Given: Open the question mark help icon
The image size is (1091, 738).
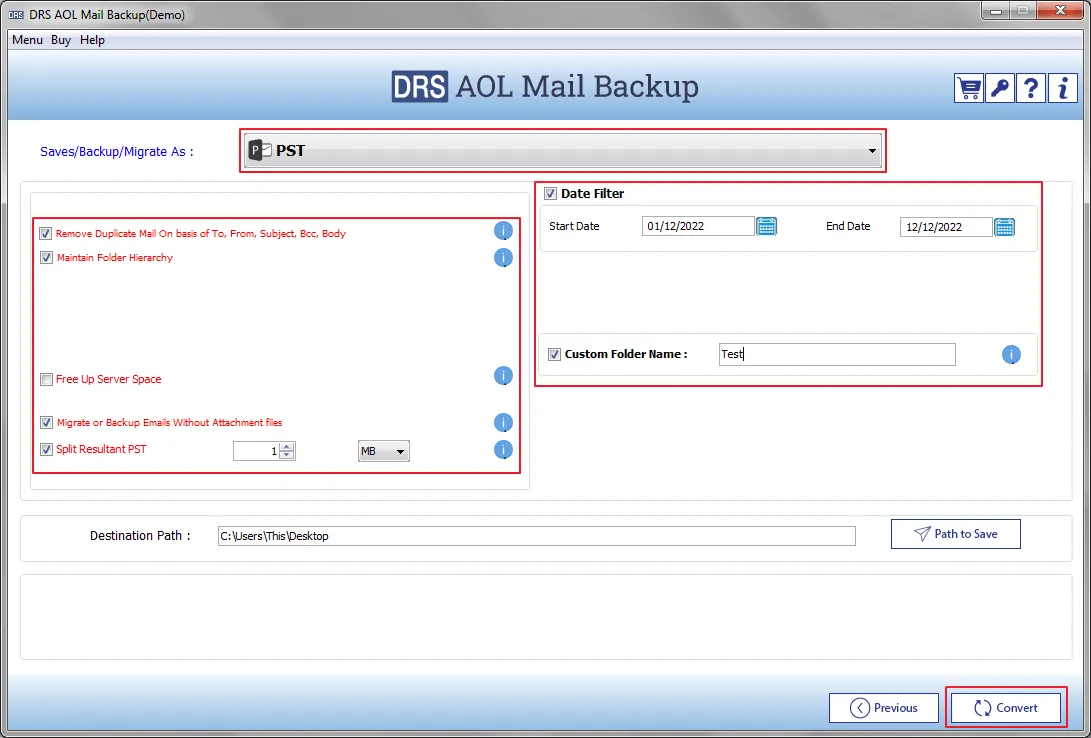Looking at the screenshot, I should click(x=1031, y=88).
